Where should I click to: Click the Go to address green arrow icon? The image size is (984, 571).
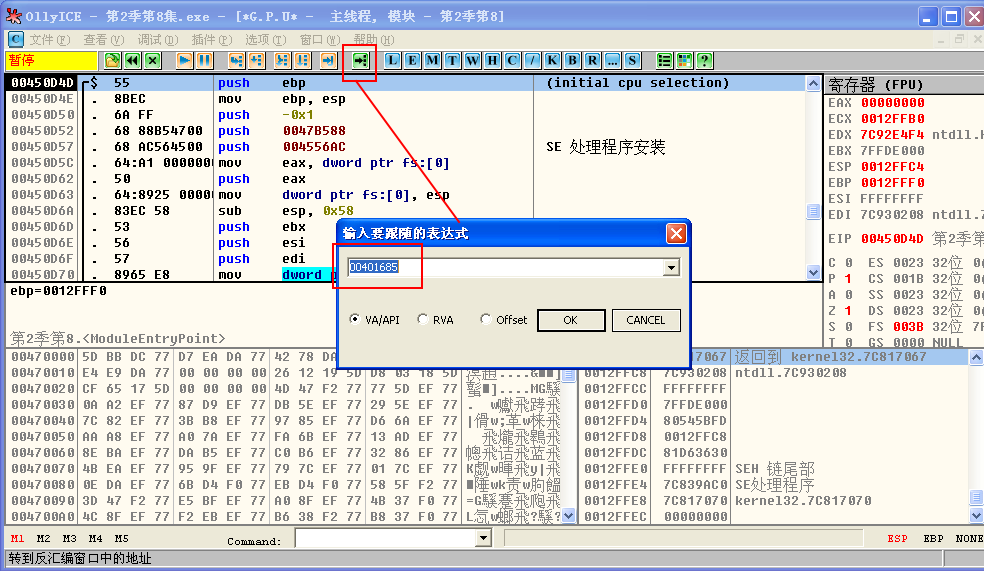[x=360, y=61]
